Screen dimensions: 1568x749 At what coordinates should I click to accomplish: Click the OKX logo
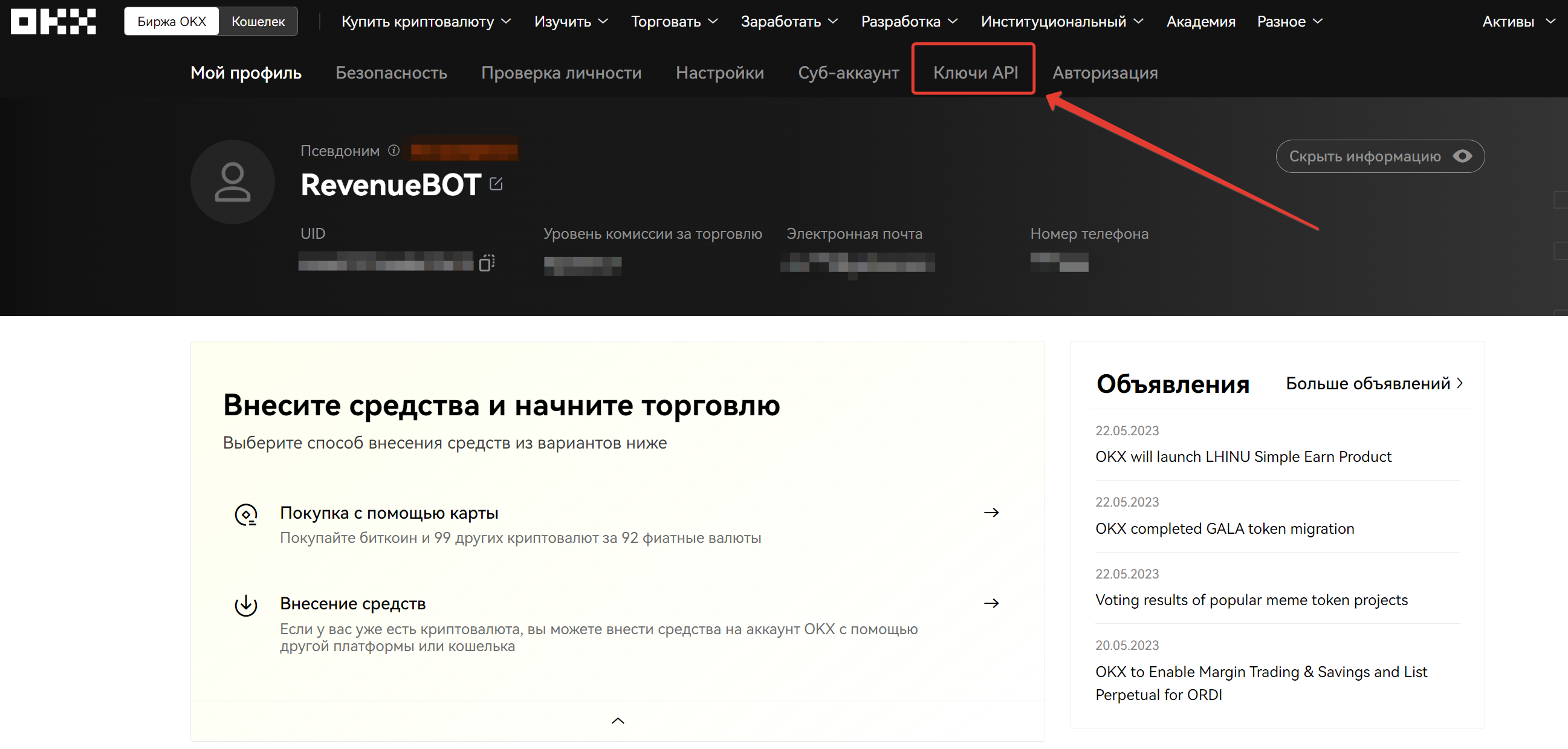coord(54,21)
